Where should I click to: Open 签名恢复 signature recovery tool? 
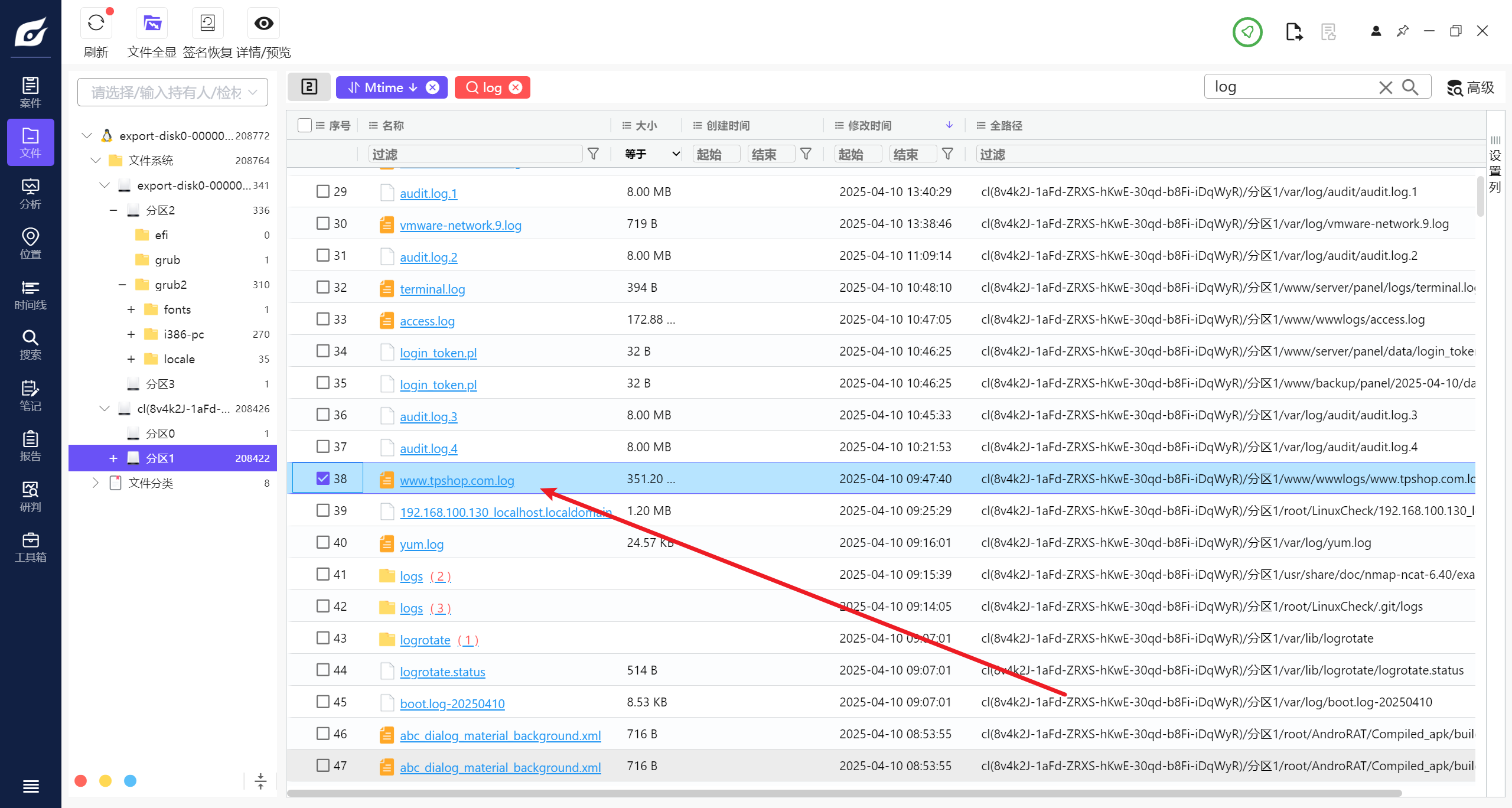click(207, 24)
